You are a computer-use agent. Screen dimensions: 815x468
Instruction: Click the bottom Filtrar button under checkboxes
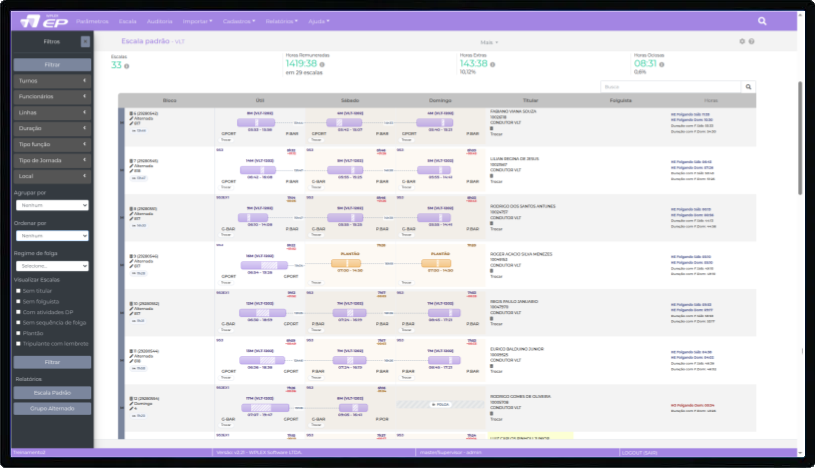tap(52, 362)
